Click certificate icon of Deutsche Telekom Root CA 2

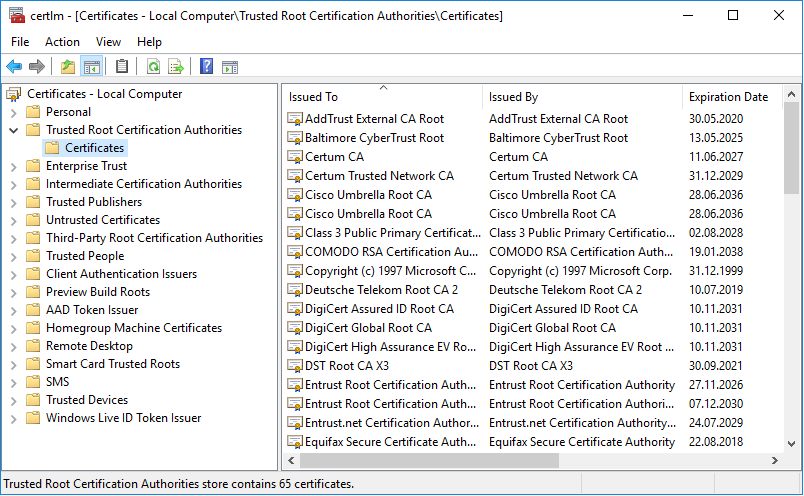294,290
